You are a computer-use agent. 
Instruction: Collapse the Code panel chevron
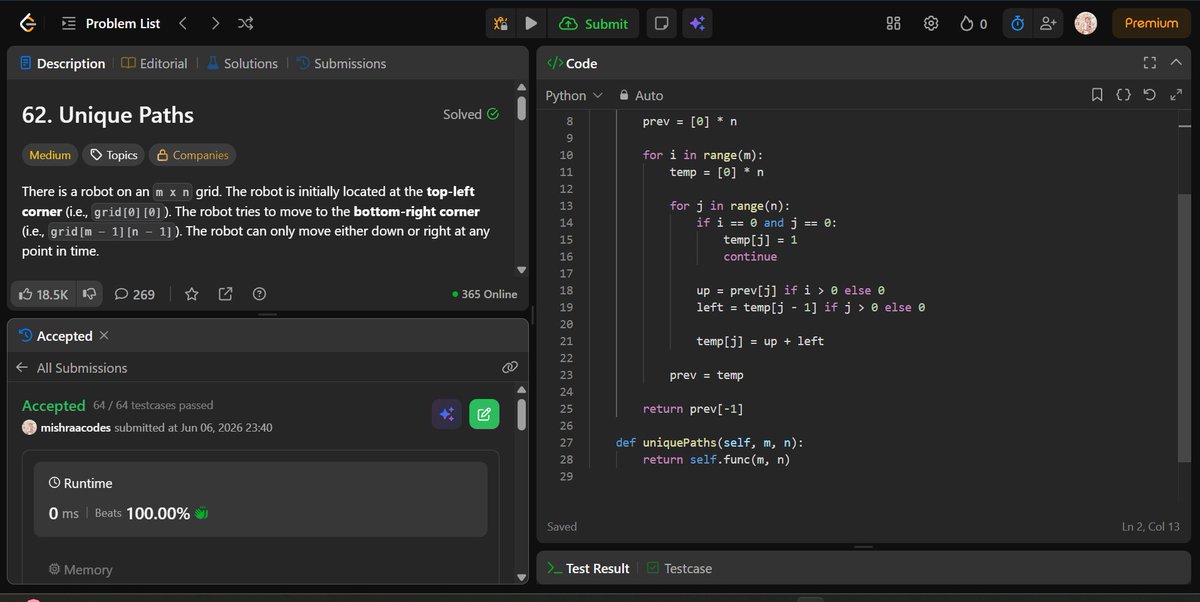pos(1176,63)
